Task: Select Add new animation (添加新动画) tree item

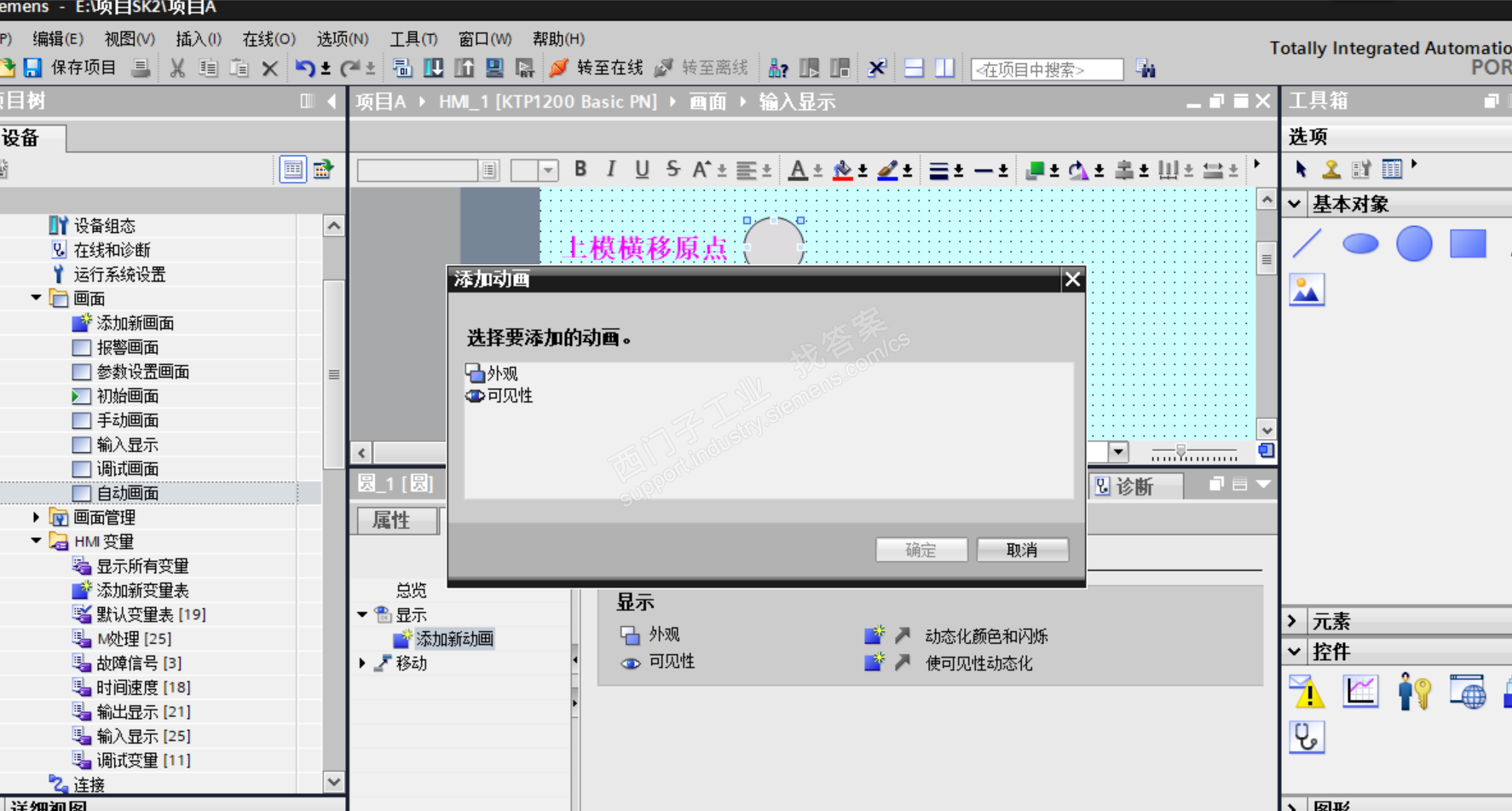Action: tap(444, 639)
